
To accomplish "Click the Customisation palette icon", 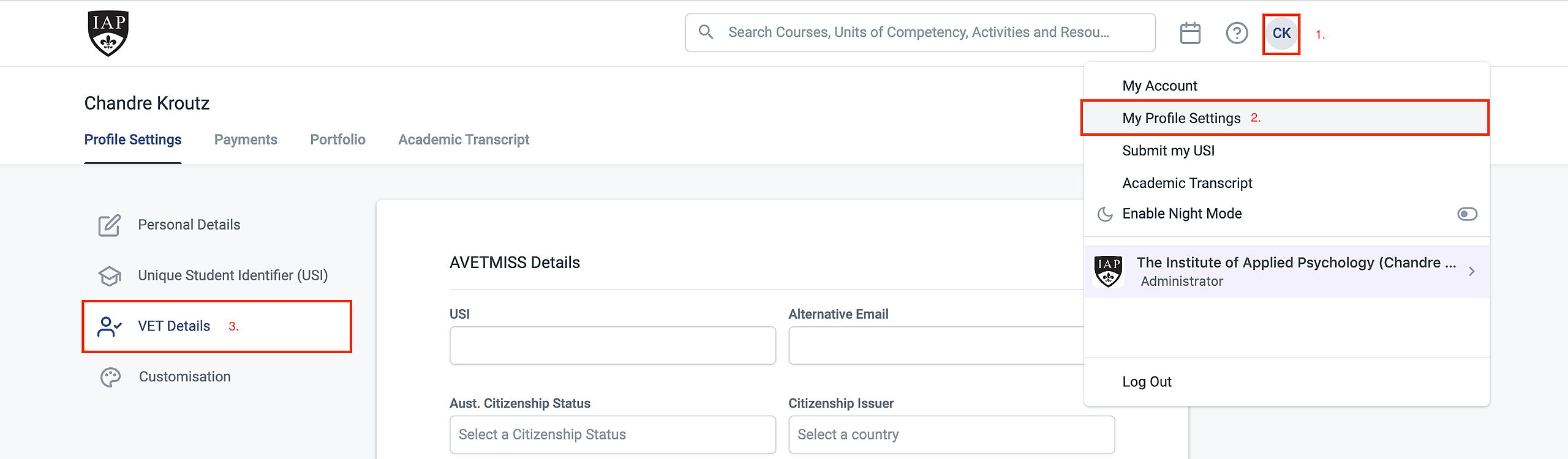I will tap(110, 377).
